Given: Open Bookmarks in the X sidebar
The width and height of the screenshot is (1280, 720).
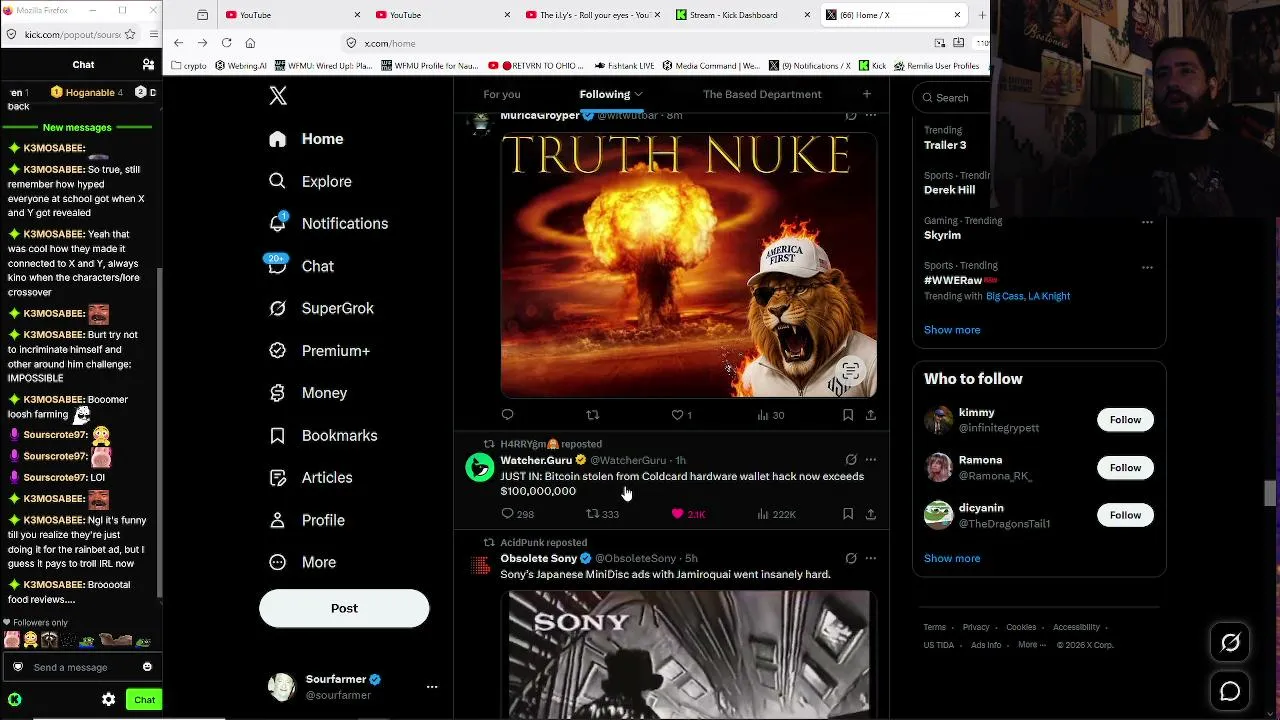Looking at the screenshot, I should click(324, 435).
